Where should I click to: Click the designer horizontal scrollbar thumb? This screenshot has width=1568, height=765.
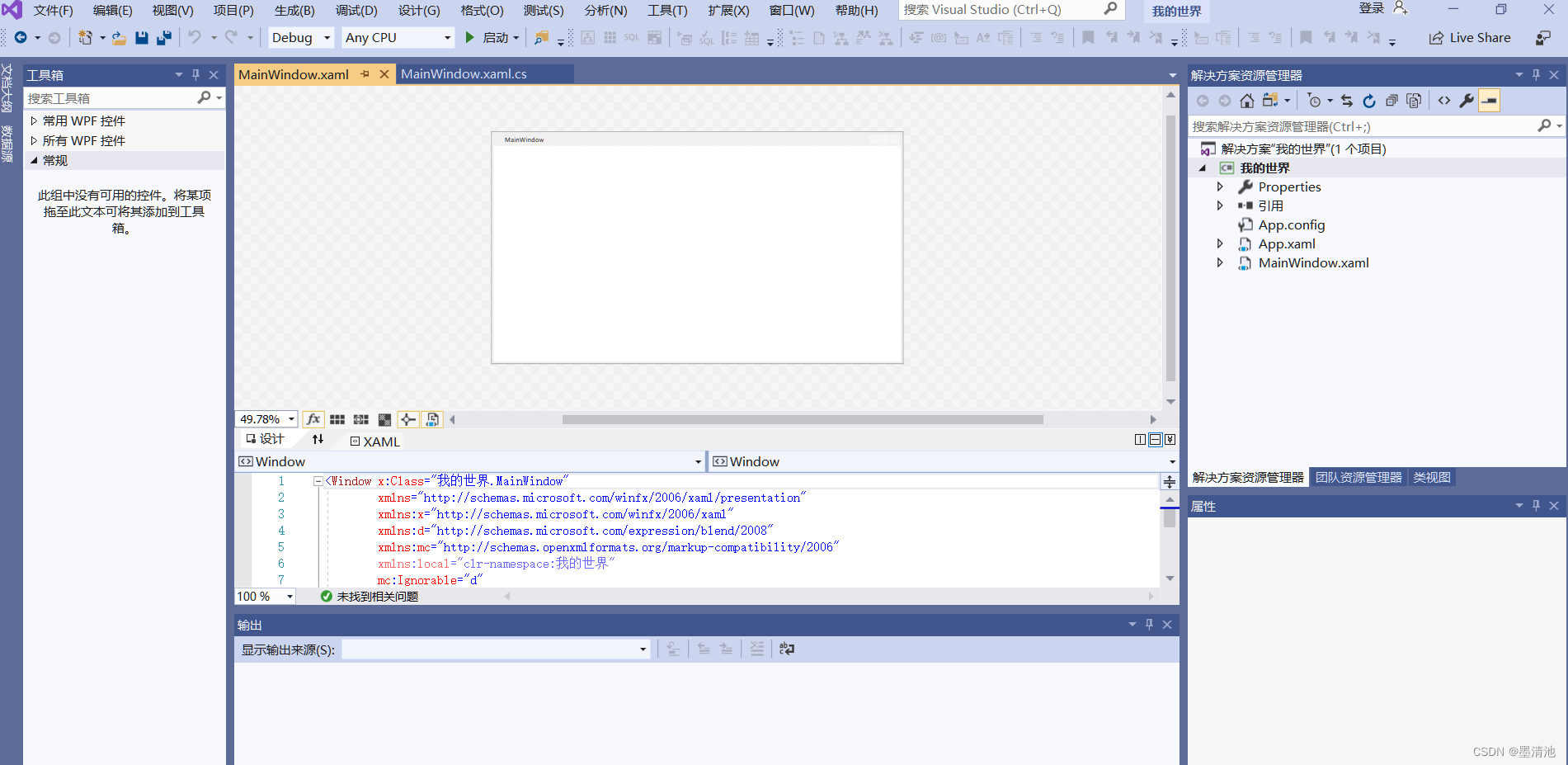coord(803,419)
